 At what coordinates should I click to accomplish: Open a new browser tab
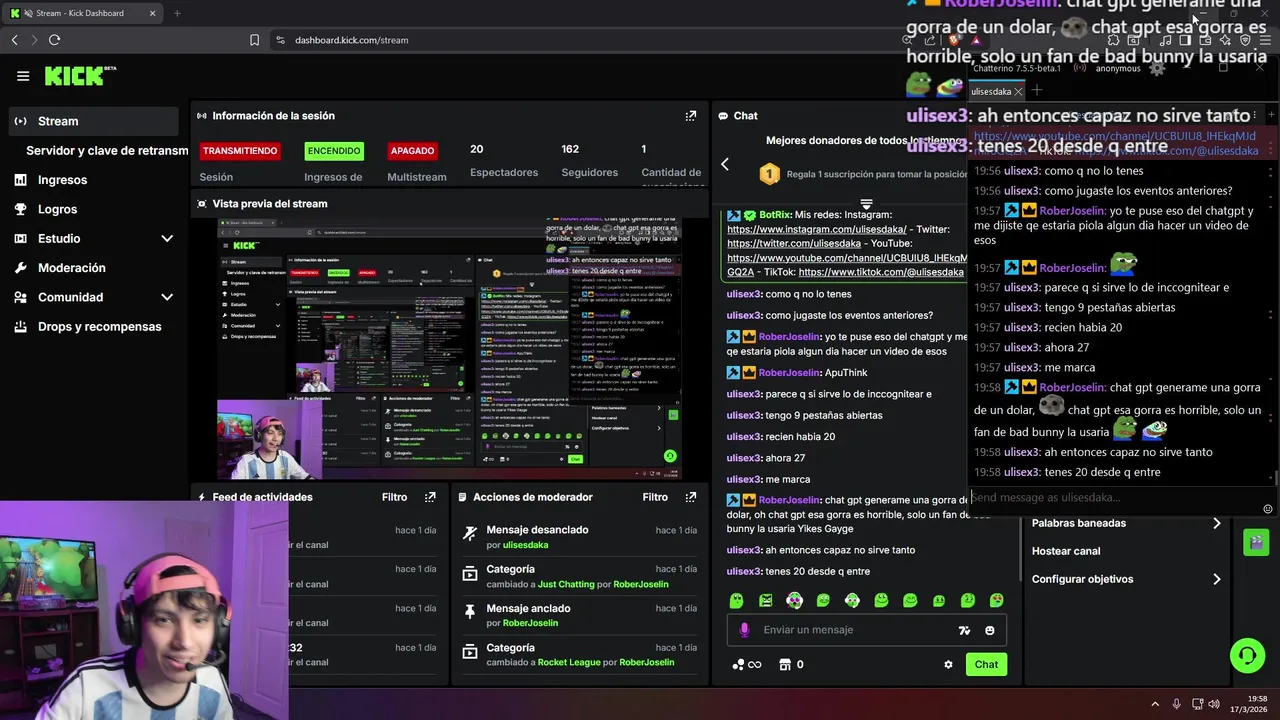tap(177, 13)
